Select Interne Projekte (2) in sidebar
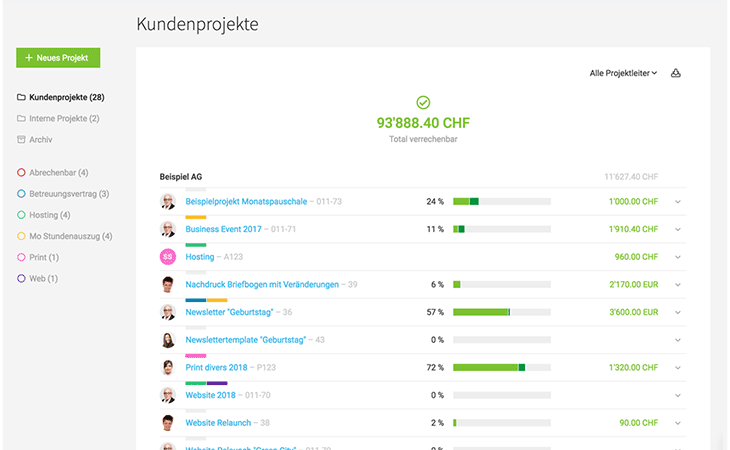This screenshot has width=730, height=450. click(64, 118)
